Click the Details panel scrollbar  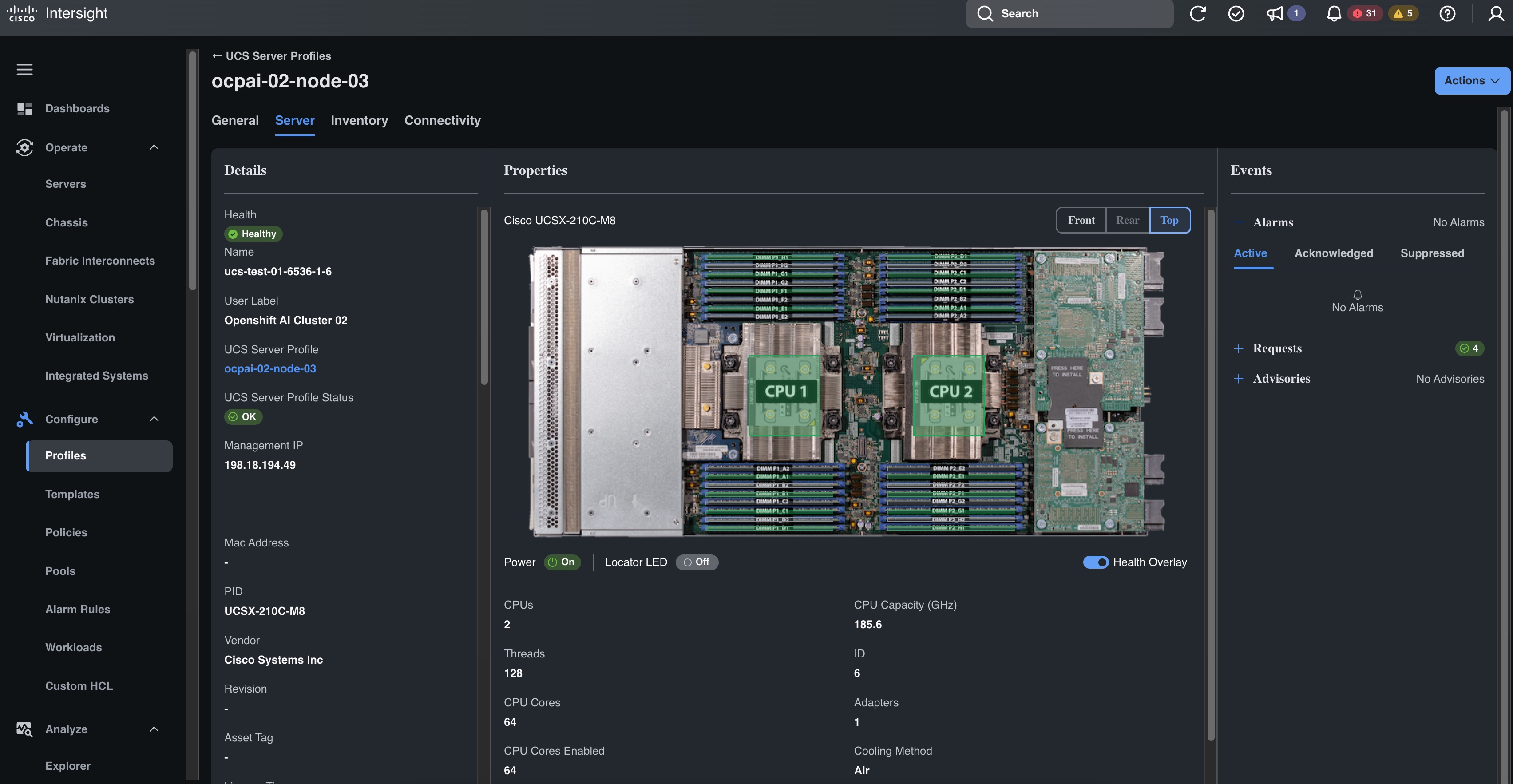coord(484,297)
